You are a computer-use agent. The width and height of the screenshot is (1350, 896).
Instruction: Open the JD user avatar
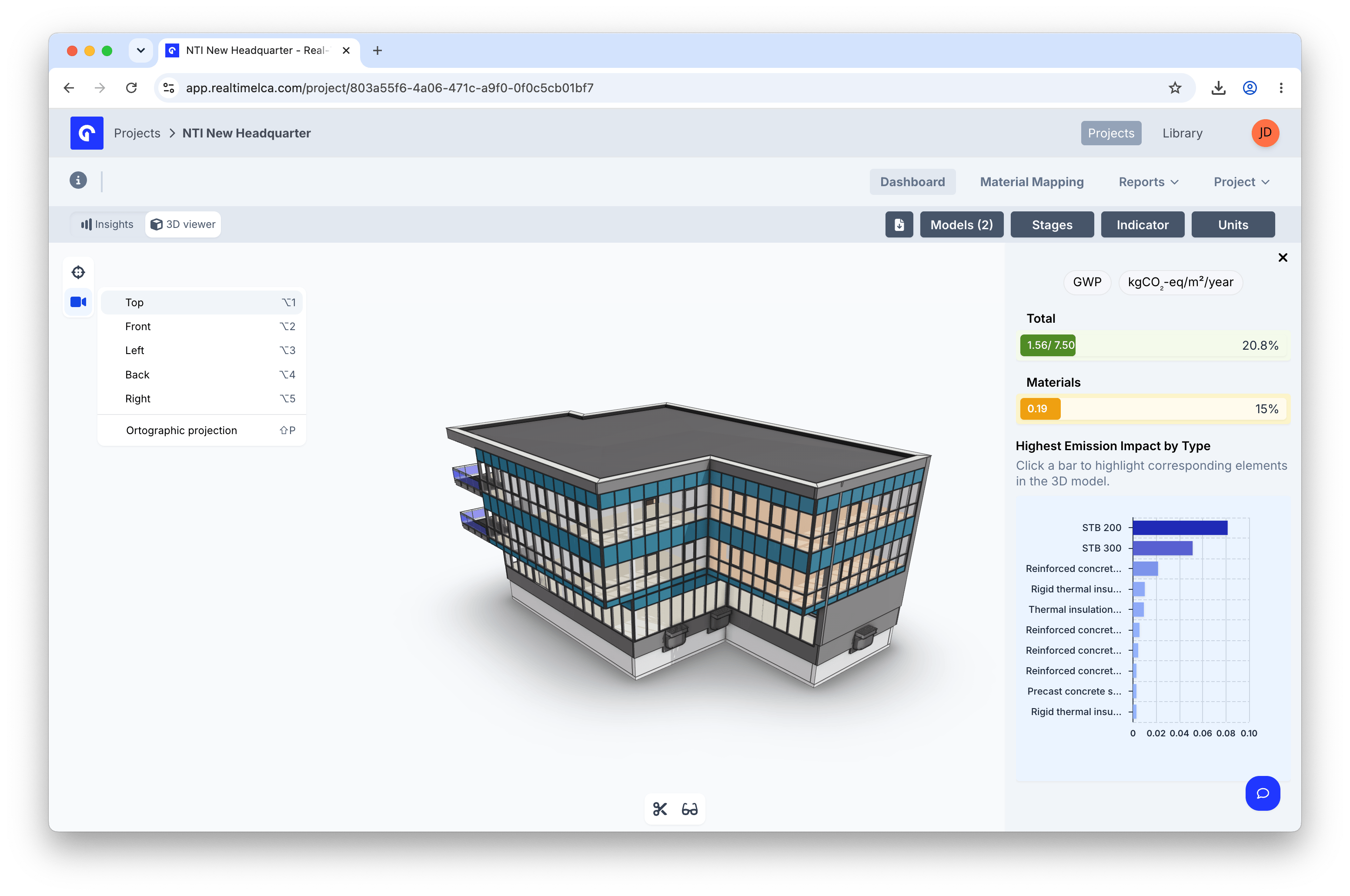click(x=1265, y=133)
